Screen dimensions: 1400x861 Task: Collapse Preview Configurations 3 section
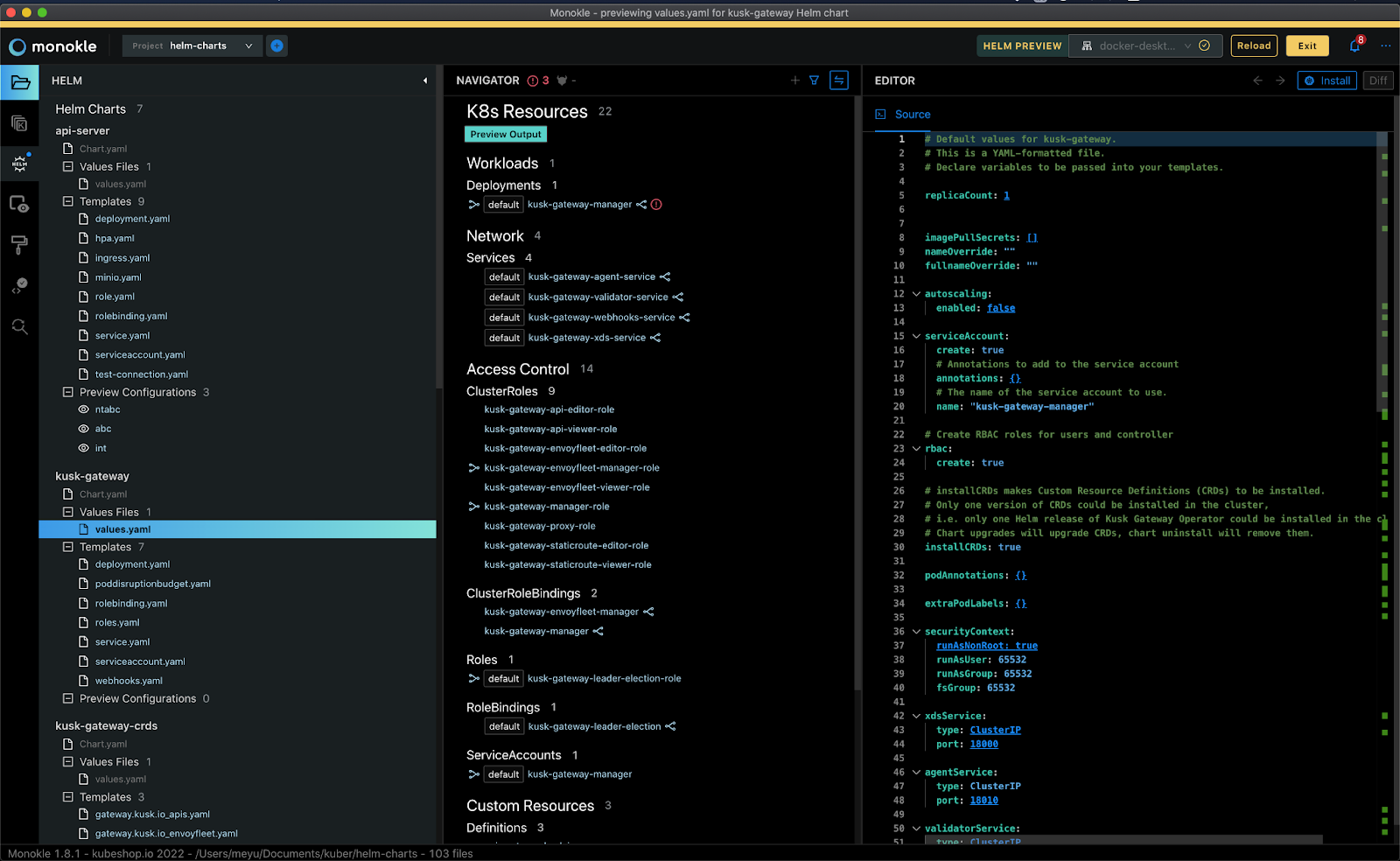click(67, 392)
